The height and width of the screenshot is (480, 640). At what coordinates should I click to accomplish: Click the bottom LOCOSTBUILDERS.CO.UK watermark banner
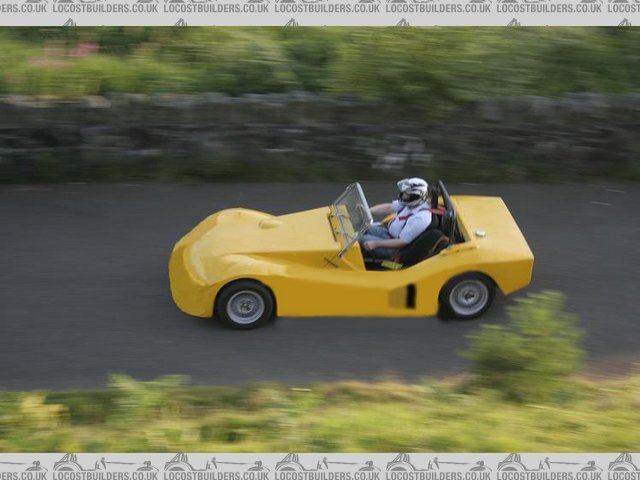[x=320, y=466]
